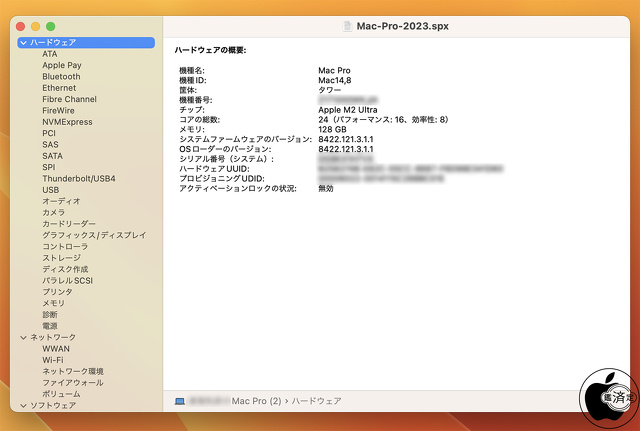640x431 pixels.
Task: Collapse the ソフトウェア section chevron
Action: pyautogui.click(x=23, y=406)
